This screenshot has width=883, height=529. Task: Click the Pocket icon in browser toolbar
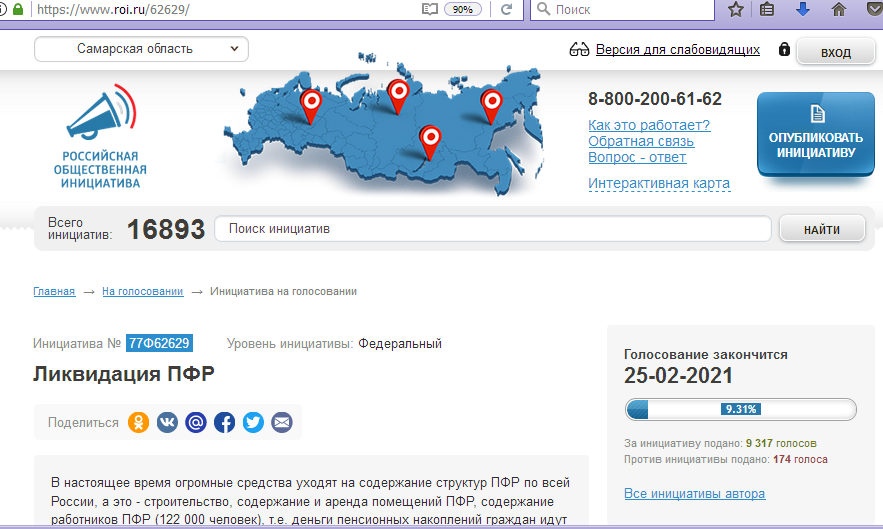(874, 9)
